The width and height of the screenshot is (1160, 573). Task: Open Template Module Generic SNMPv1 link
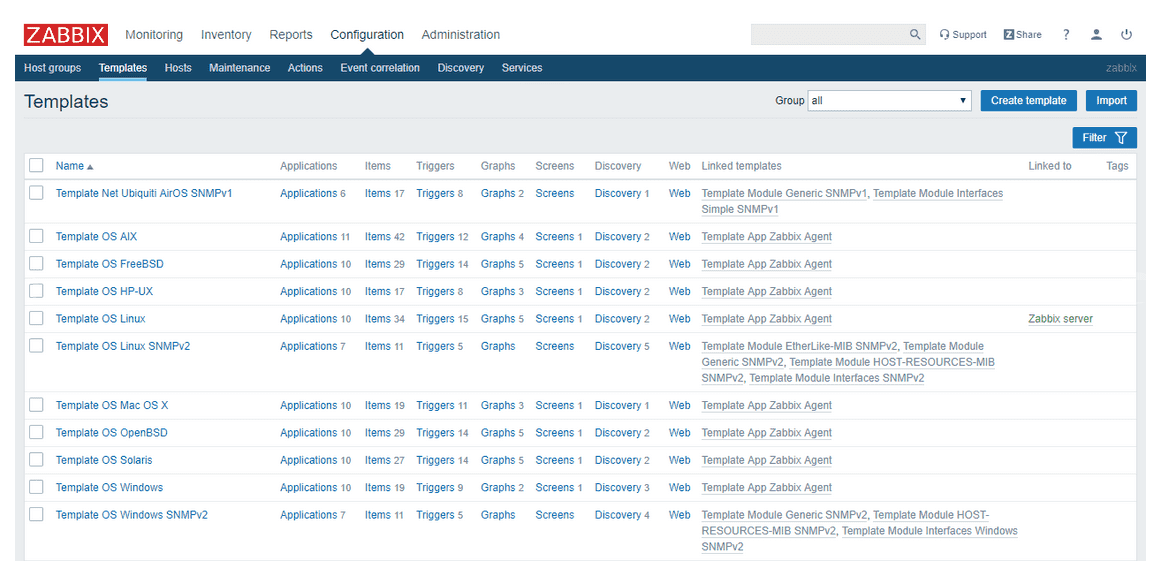pos(784,193)
